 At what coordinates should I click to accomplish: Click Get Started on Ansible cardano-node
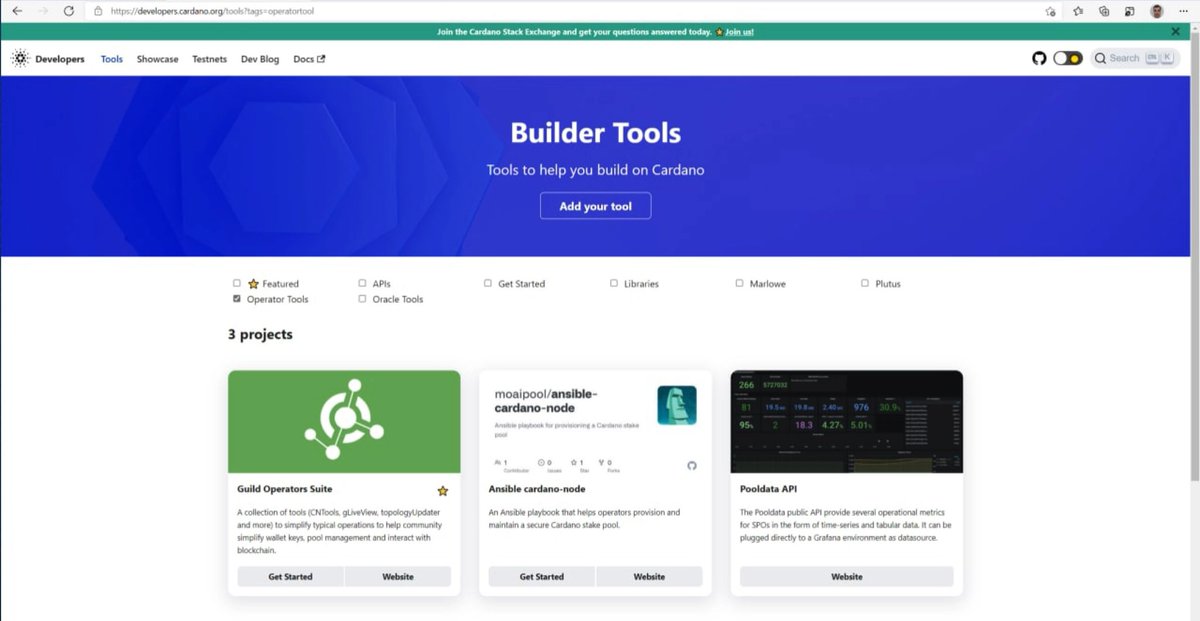542,577
